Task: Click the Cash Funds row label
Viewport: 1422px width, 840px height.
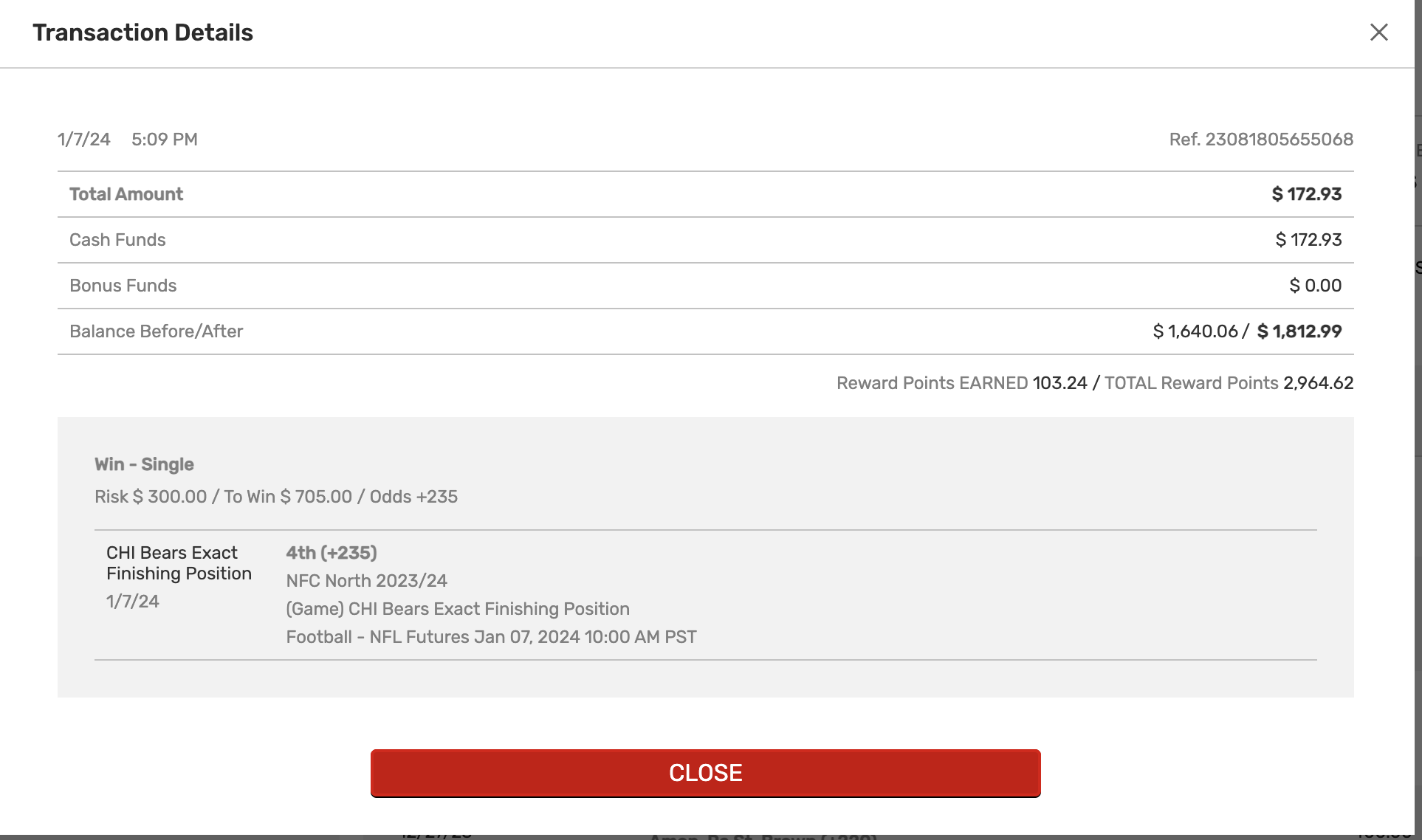Action: 117,240
